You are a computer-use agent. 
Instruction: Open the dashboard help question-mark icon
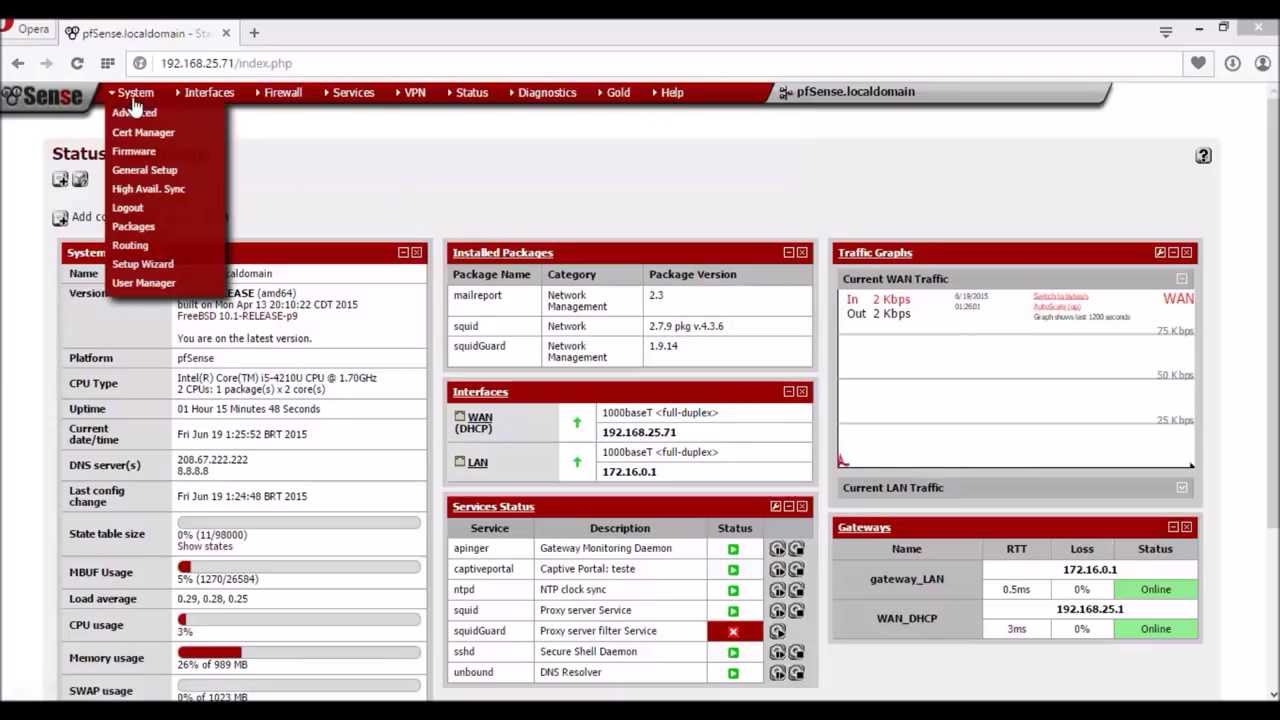coord(1203,156)
